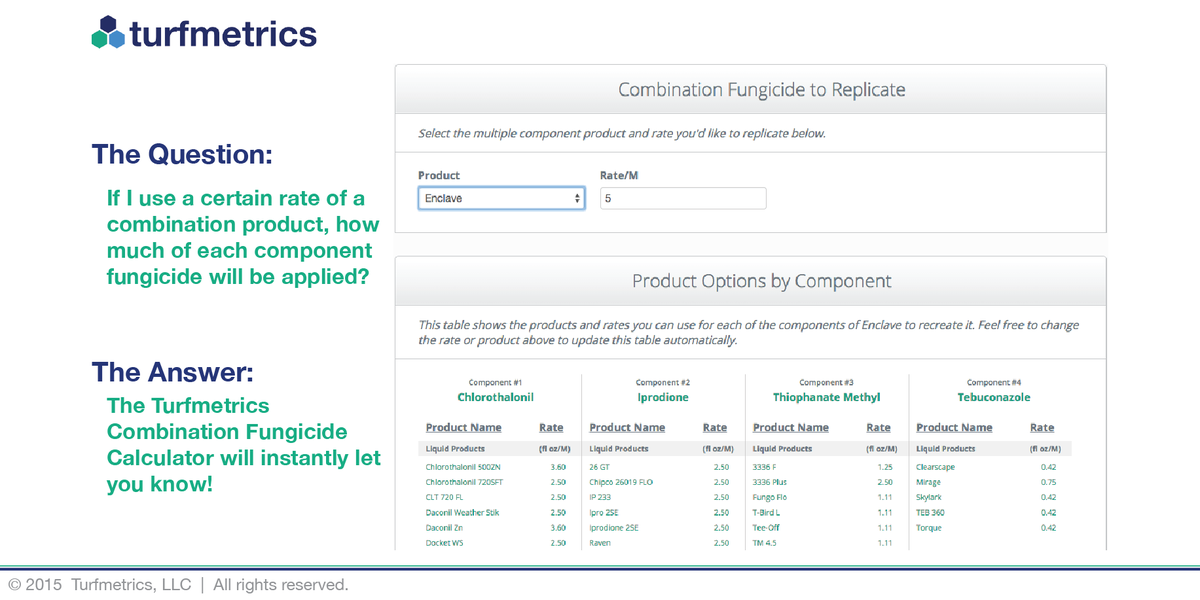
Task: Select the TM 4.5 product
Action: 764,543
